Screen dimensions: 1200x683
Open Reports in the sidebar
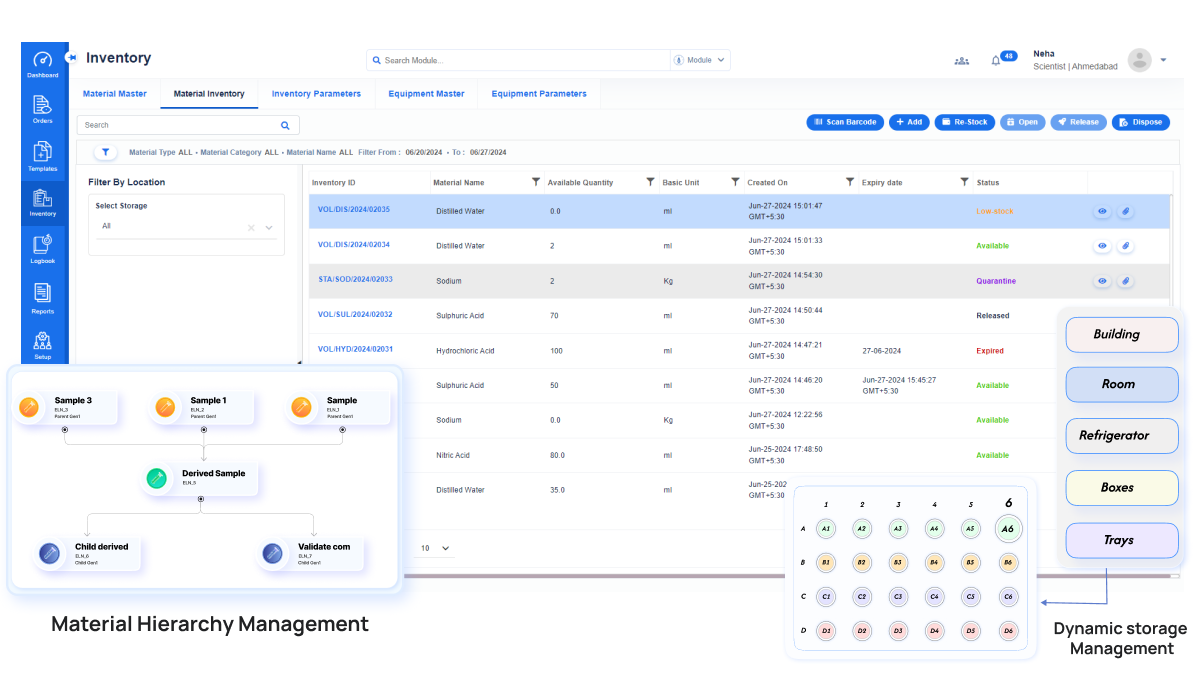coord(42,298)
